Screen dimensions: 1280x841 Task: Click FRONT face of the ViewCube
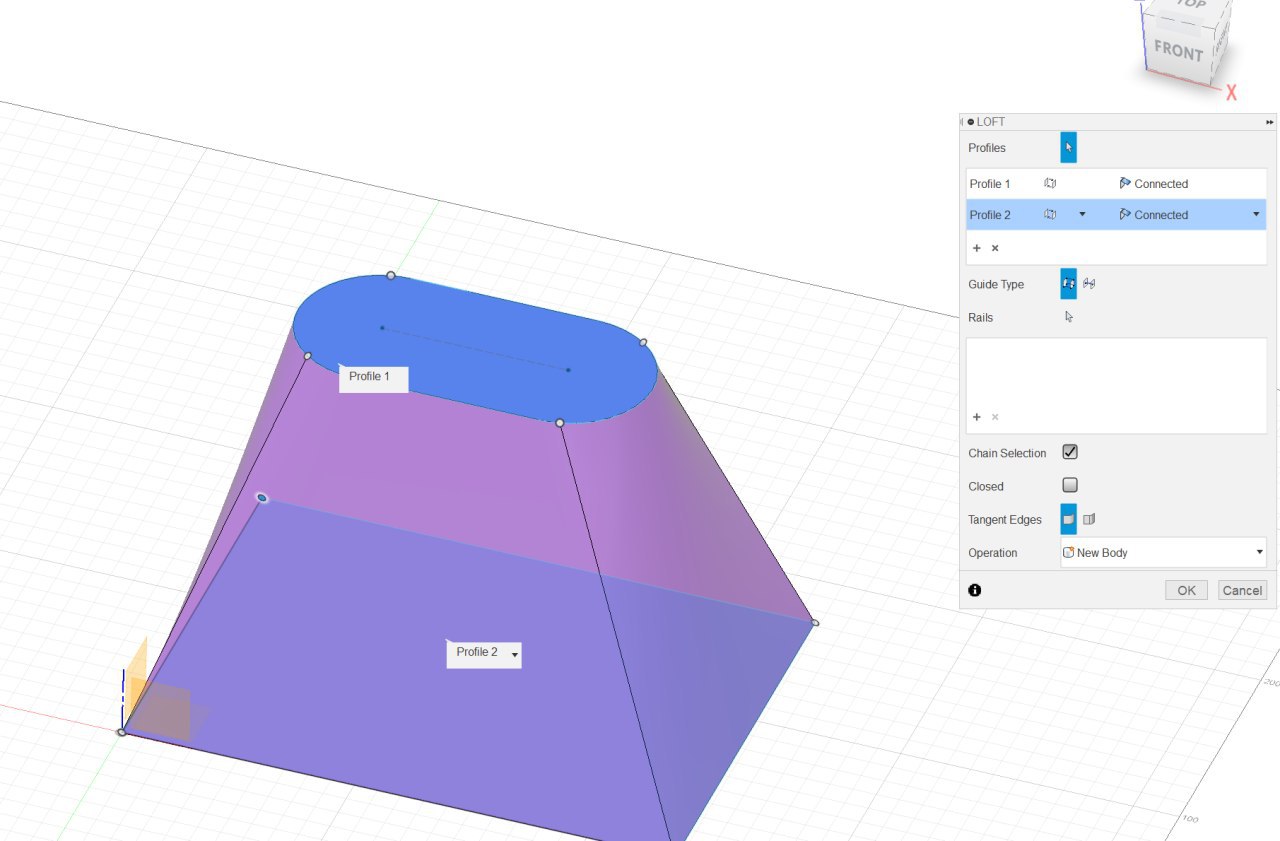1177,49
